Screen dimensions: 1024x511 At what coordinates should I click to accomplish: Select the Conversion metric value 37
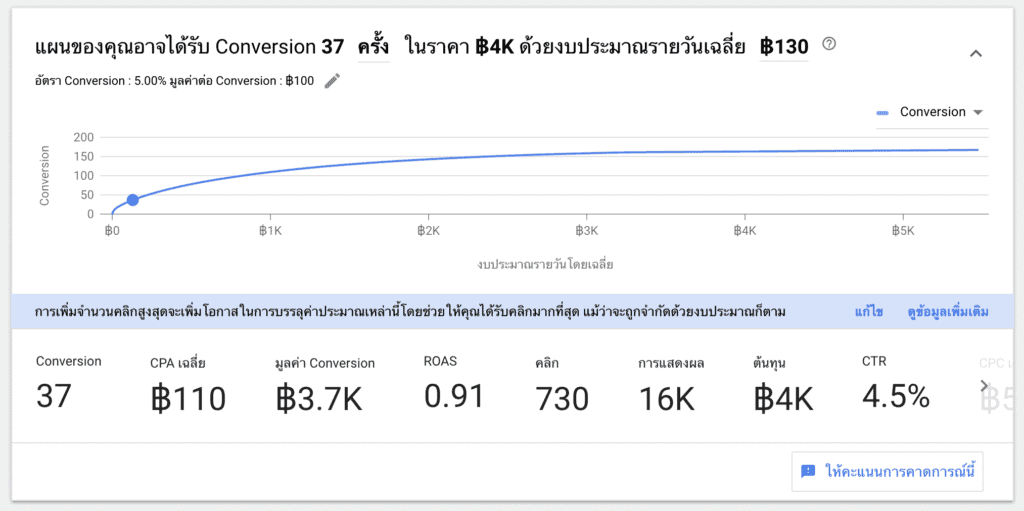point(54,396)
